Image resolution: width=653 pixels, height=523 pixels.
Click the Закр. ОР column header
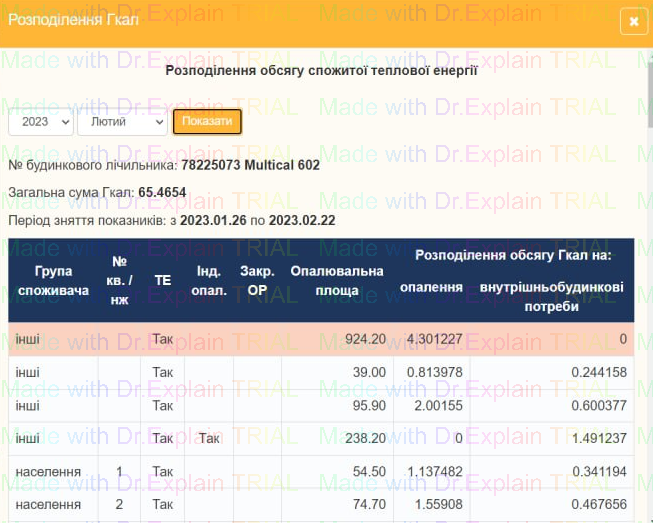(x=257, y=280)
